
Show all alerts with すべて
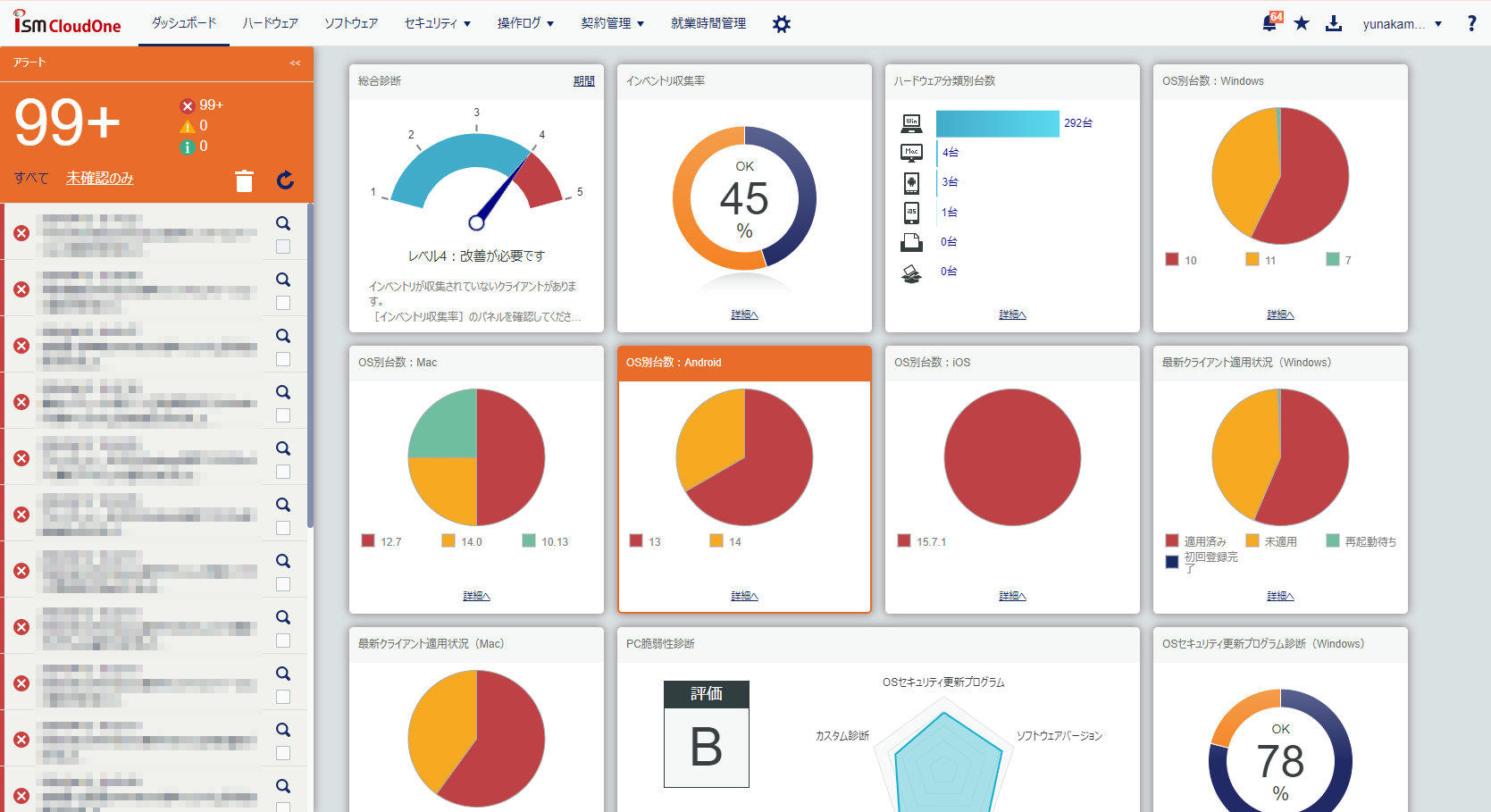(31, 178)
